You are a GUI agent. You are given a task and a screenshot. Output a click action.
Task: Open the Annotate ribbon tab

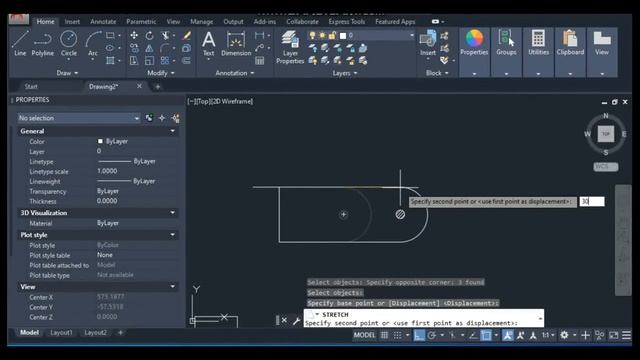[103, 22]
